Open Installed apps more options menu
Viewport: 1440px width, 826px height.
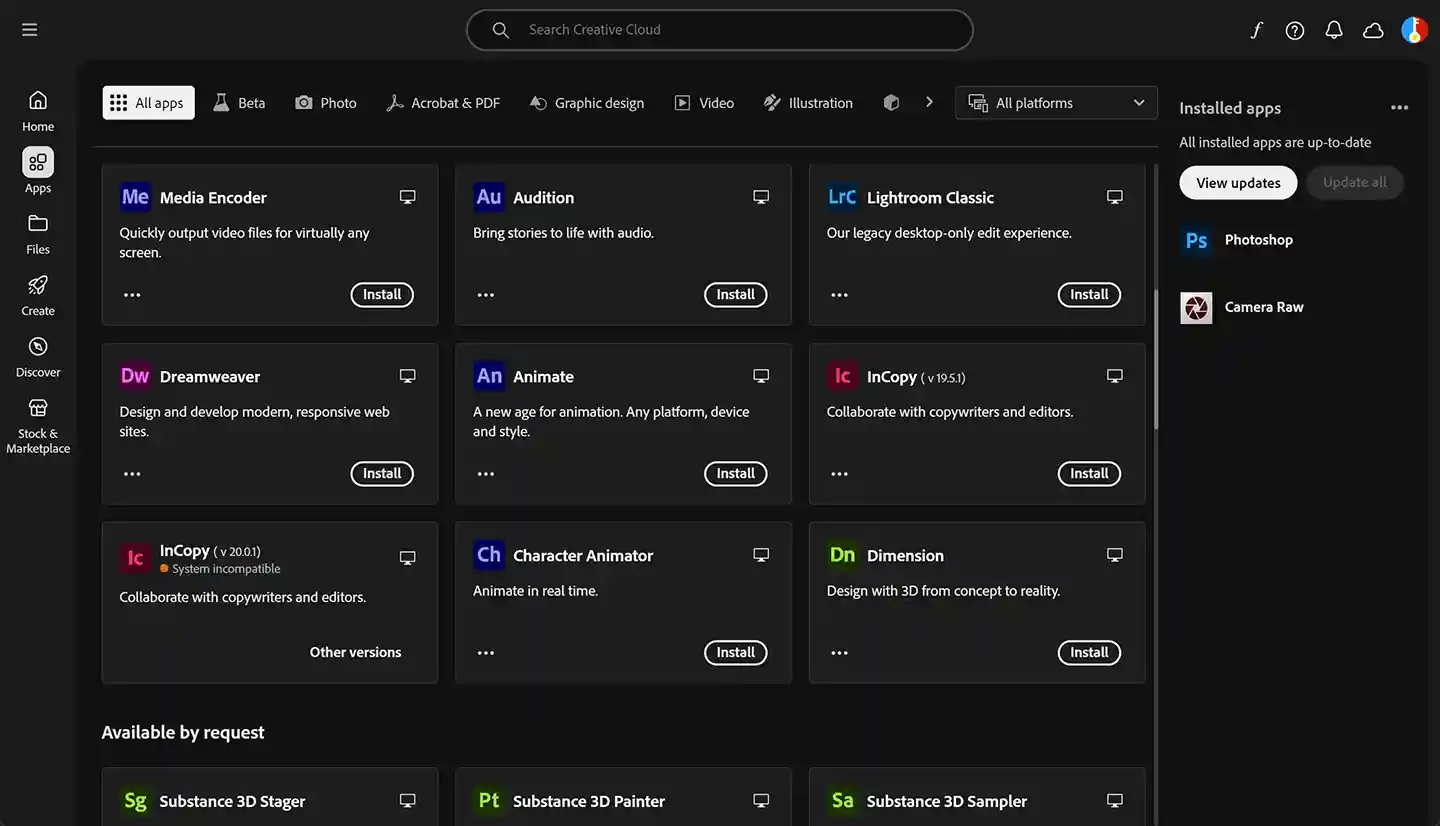tap(1399, 108)
